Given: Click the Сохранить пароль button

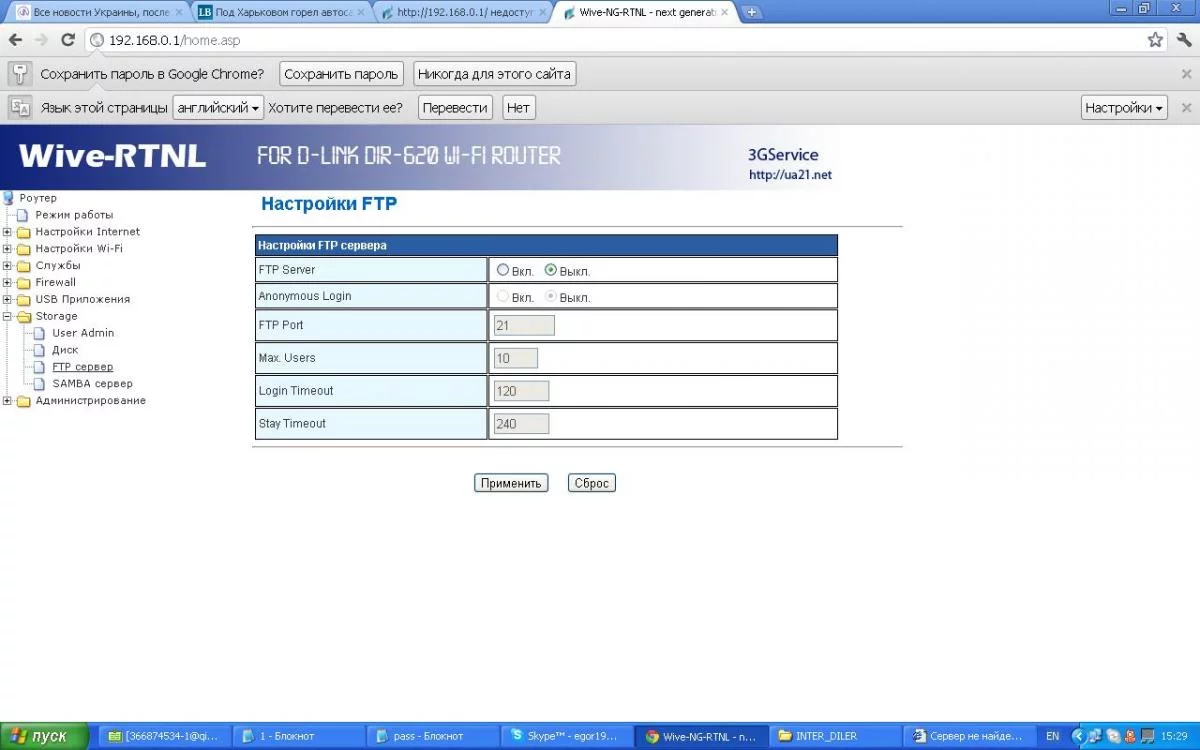Looking at the screenshot, I should (x=342, y=74).
